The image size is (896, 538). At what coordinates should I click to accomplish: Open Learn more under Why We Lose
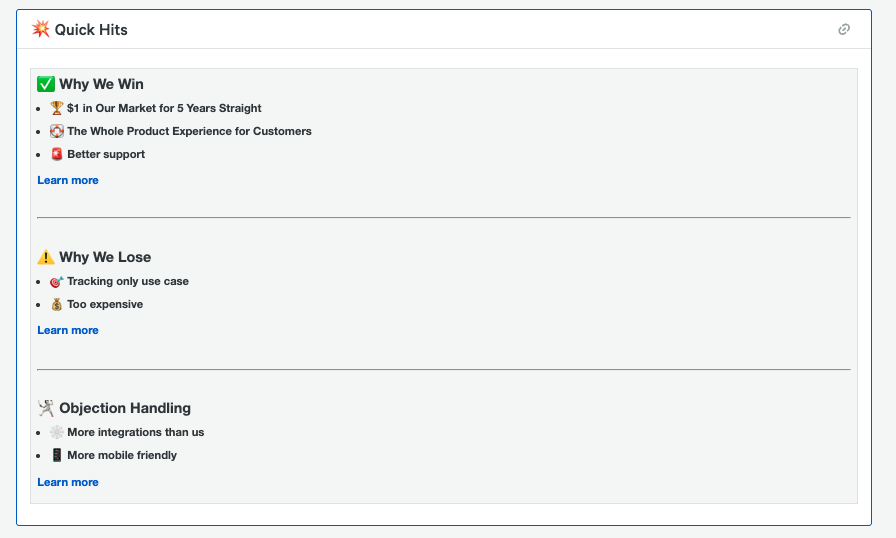68,330
